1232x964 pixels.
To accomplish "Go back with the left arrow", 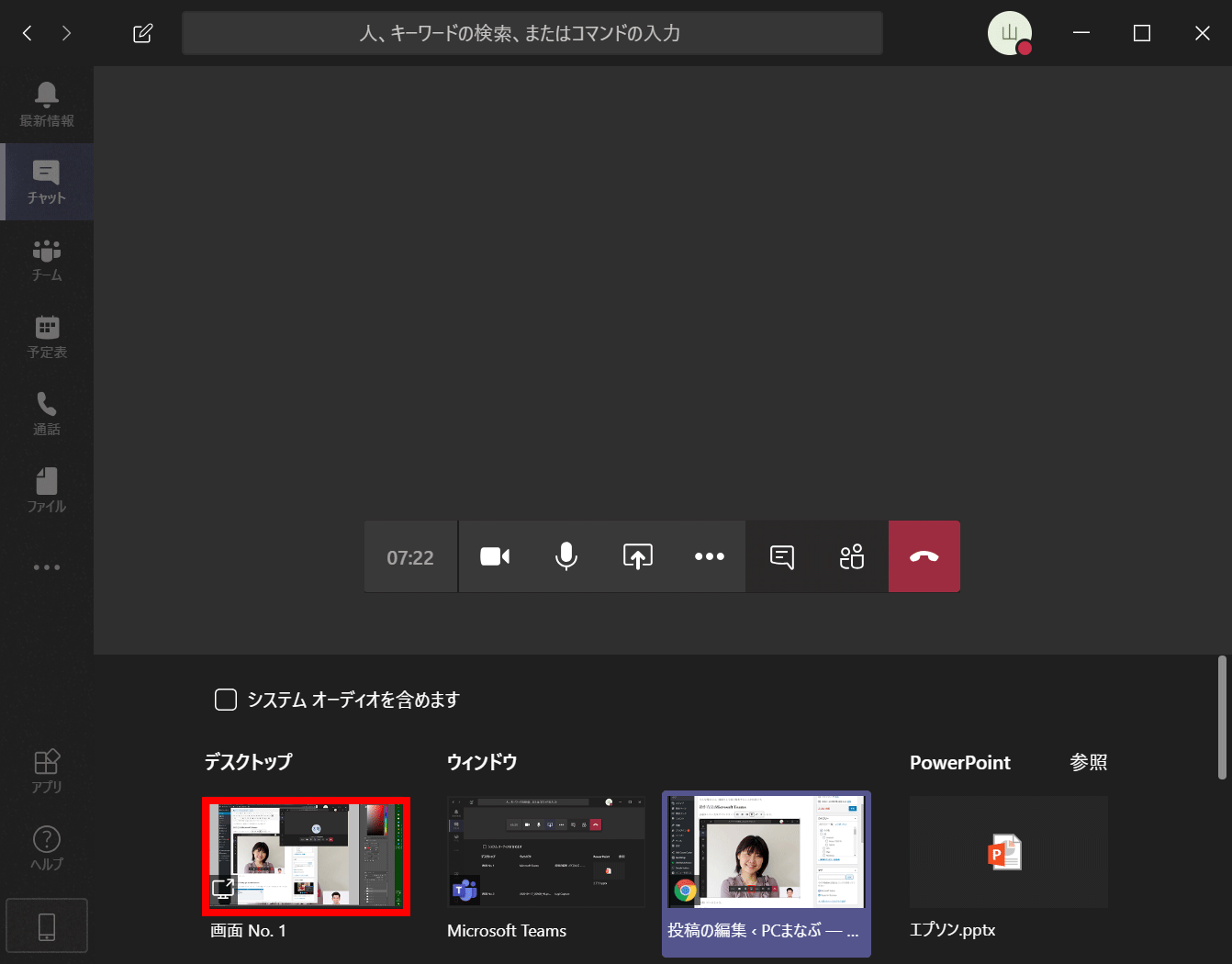I will 28,33.
